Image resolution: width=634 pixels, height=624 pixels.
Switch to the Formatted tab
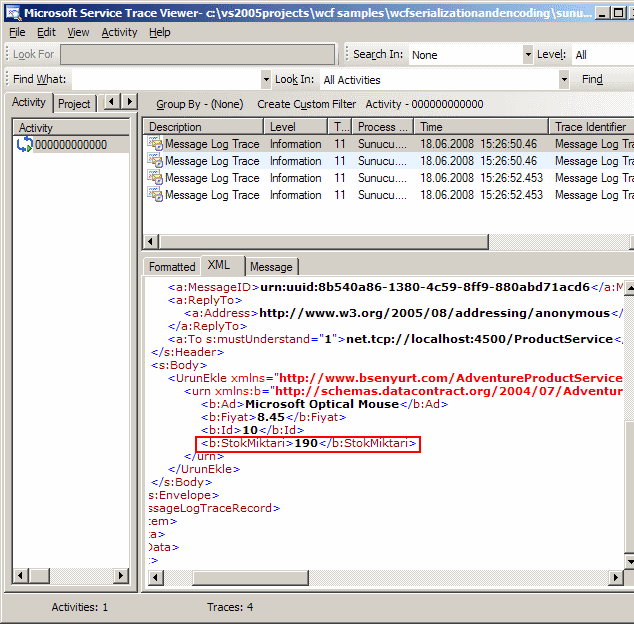pos(172,267)
